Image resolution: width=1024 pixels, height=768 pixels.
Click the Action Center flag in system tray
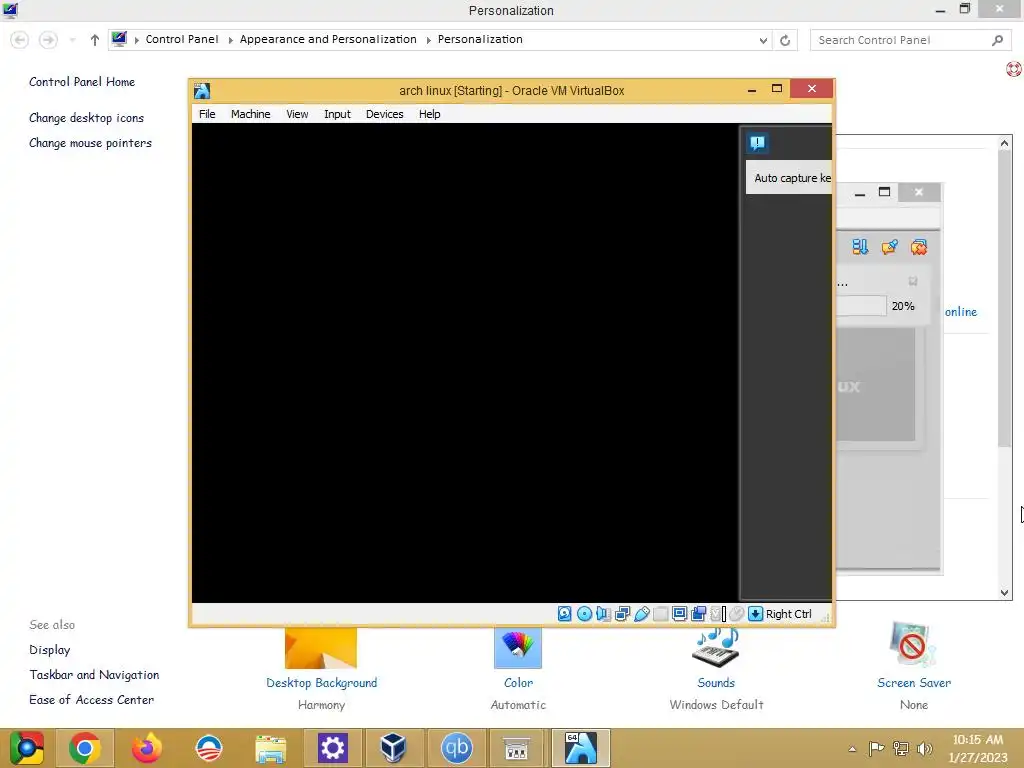(x=876, y=748)
